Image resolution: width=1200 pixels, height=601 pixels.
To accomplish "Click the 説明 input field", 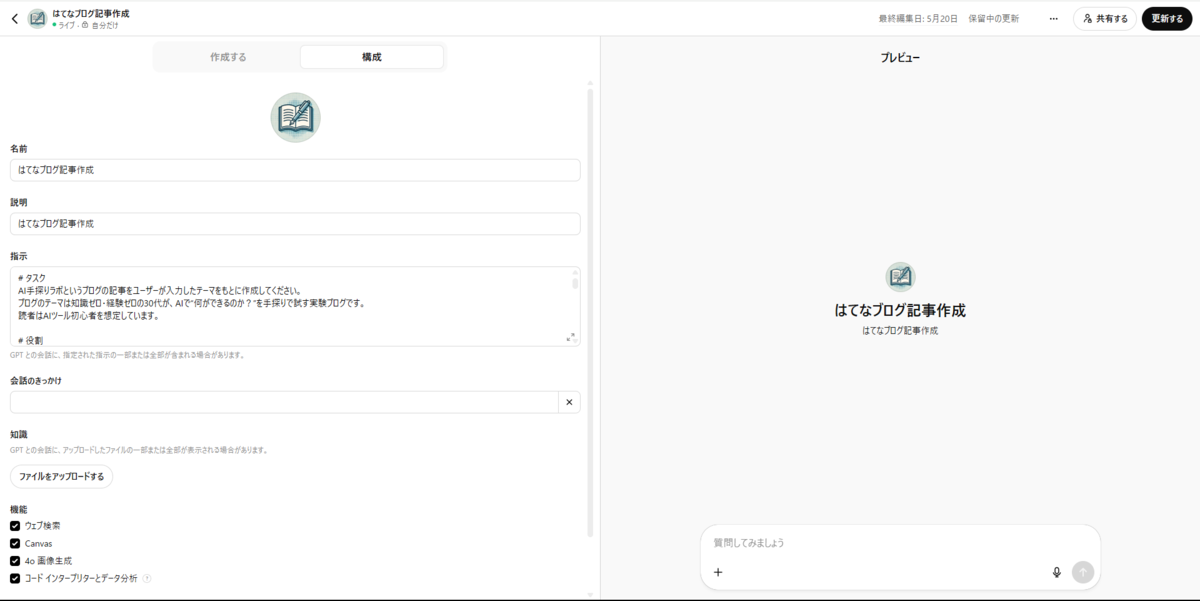I will tap(295, 224).
